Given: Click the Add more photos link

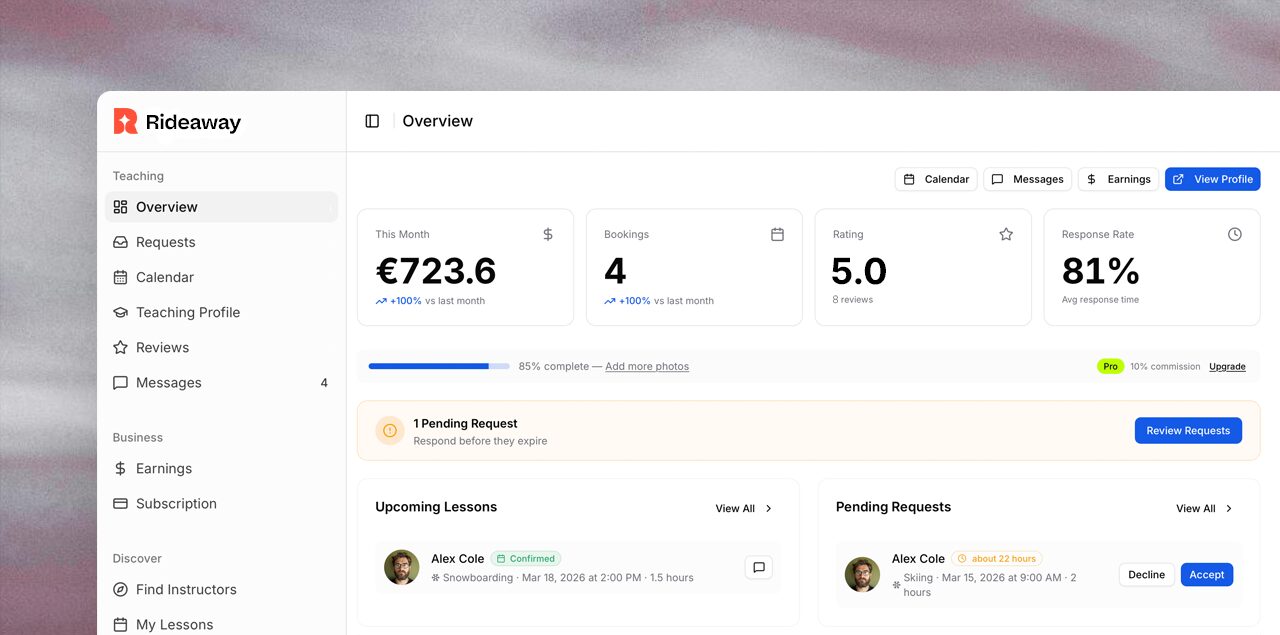Looking at the screenshot, I should (x=646, y=366).
